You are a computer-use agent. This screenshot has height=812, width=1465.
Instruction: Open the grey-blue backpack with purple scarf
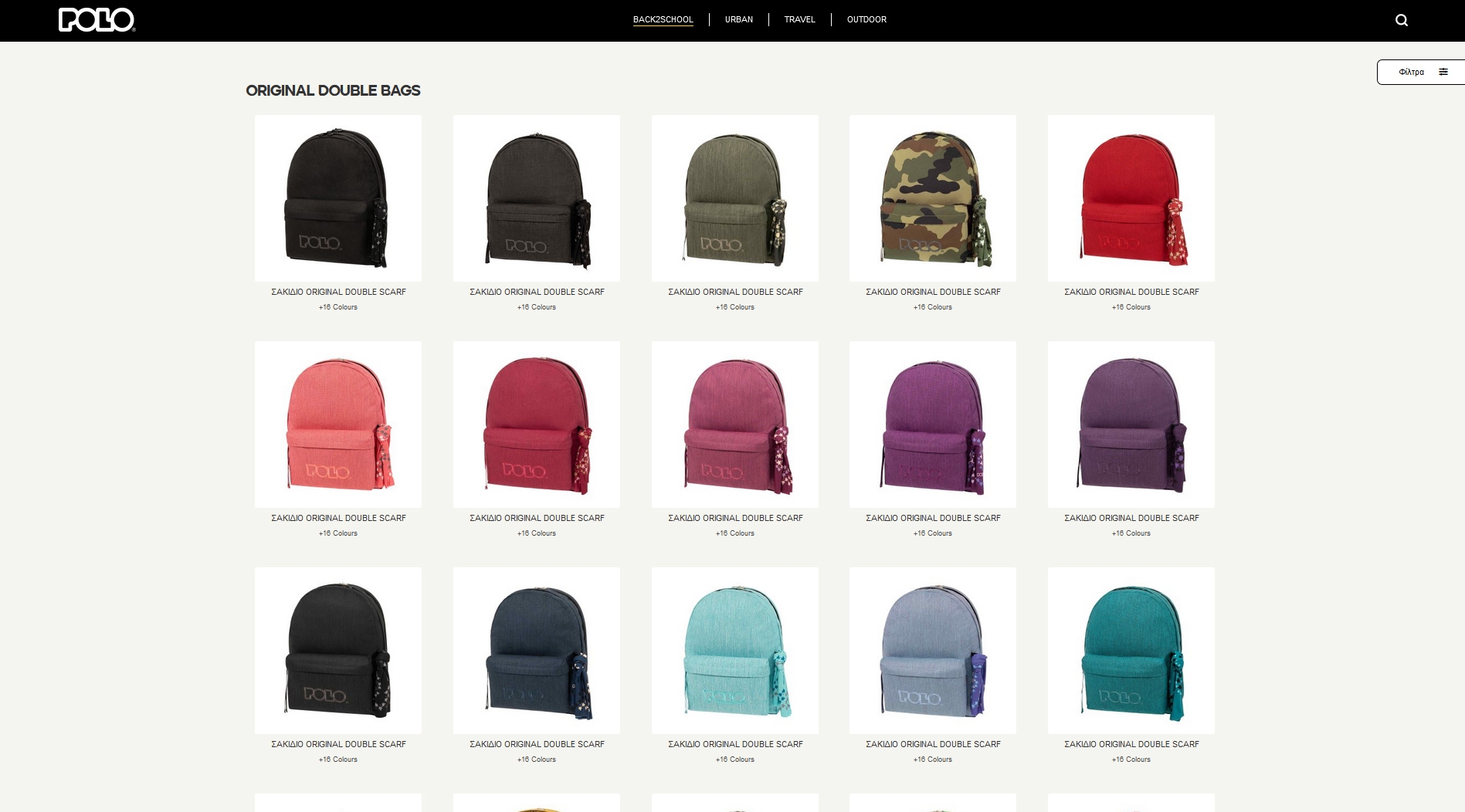[x=933, y=651]
